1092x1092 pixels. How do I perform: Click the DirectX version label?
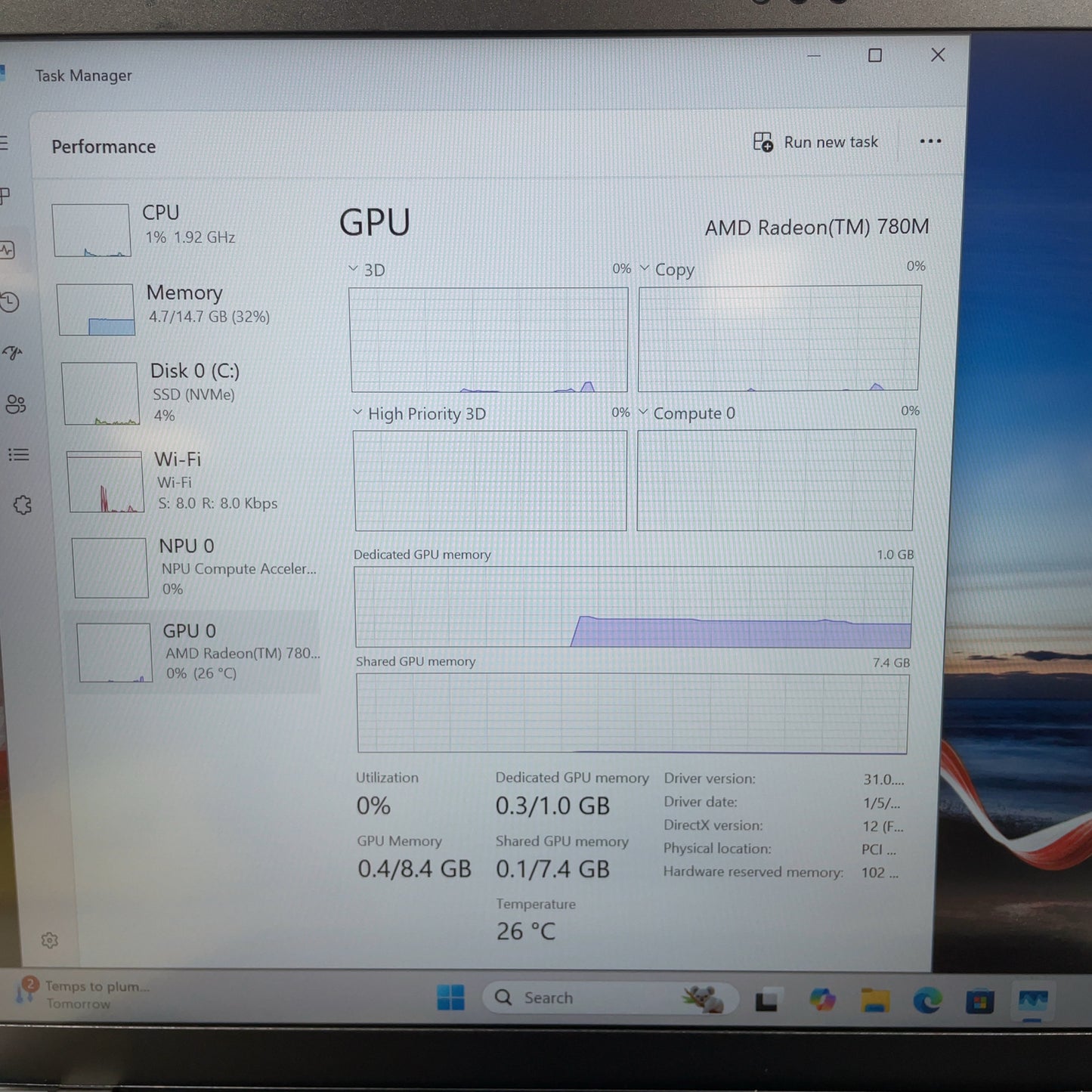point(713,825)
